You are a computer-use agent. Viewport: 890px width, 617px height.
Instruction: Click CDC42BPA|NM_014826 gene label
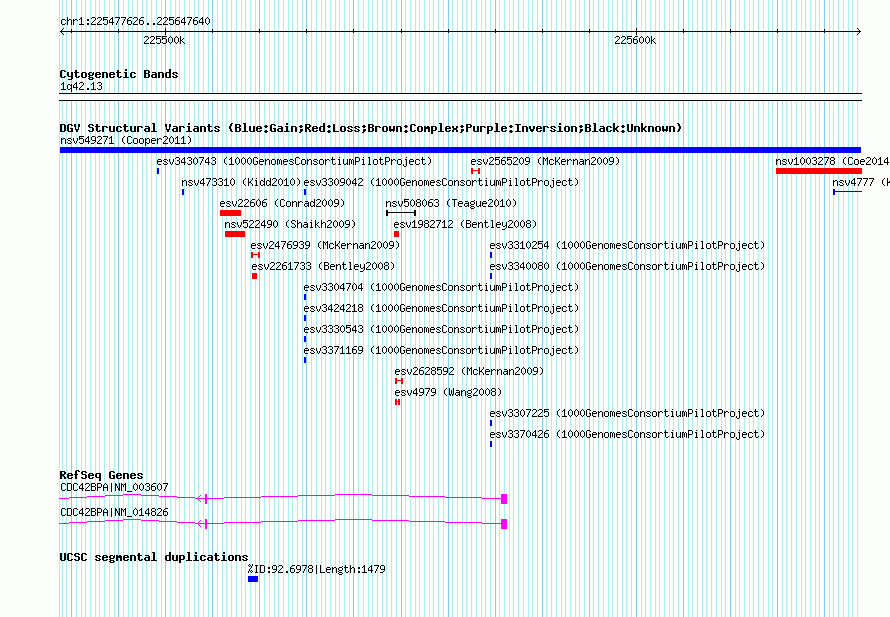pos(114,512)
